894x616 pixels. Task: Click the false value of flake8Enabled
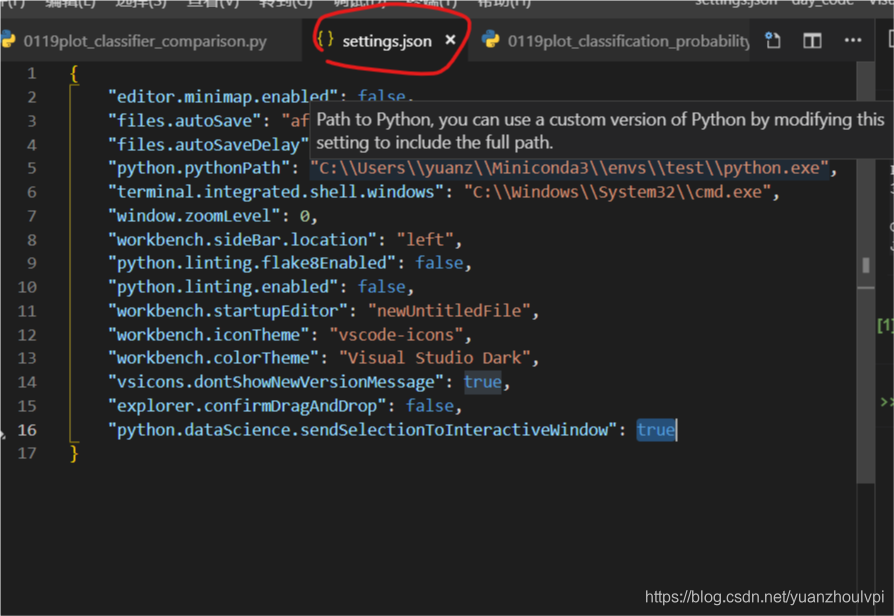[x=439, y=263]
